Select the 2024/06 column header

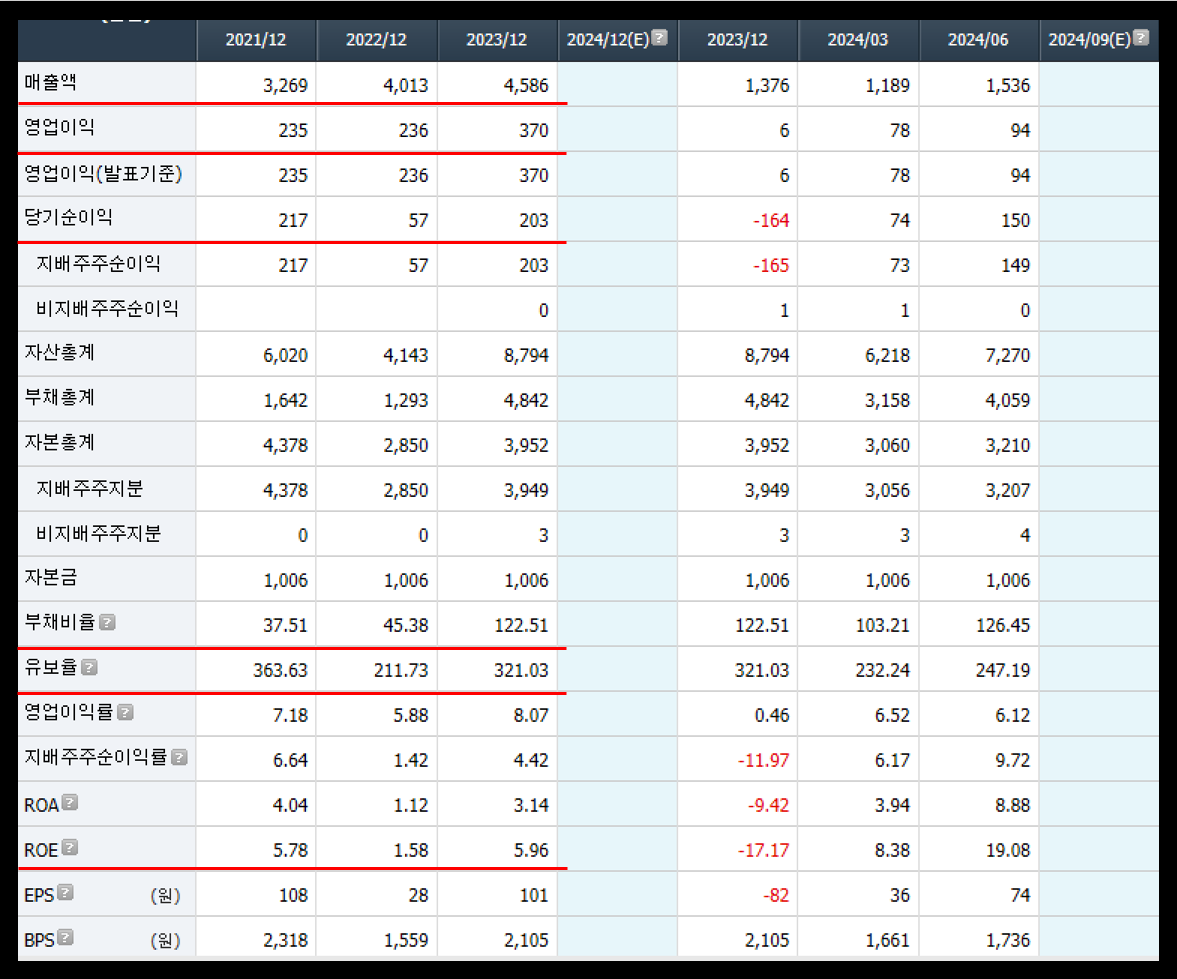coord(977,40)
